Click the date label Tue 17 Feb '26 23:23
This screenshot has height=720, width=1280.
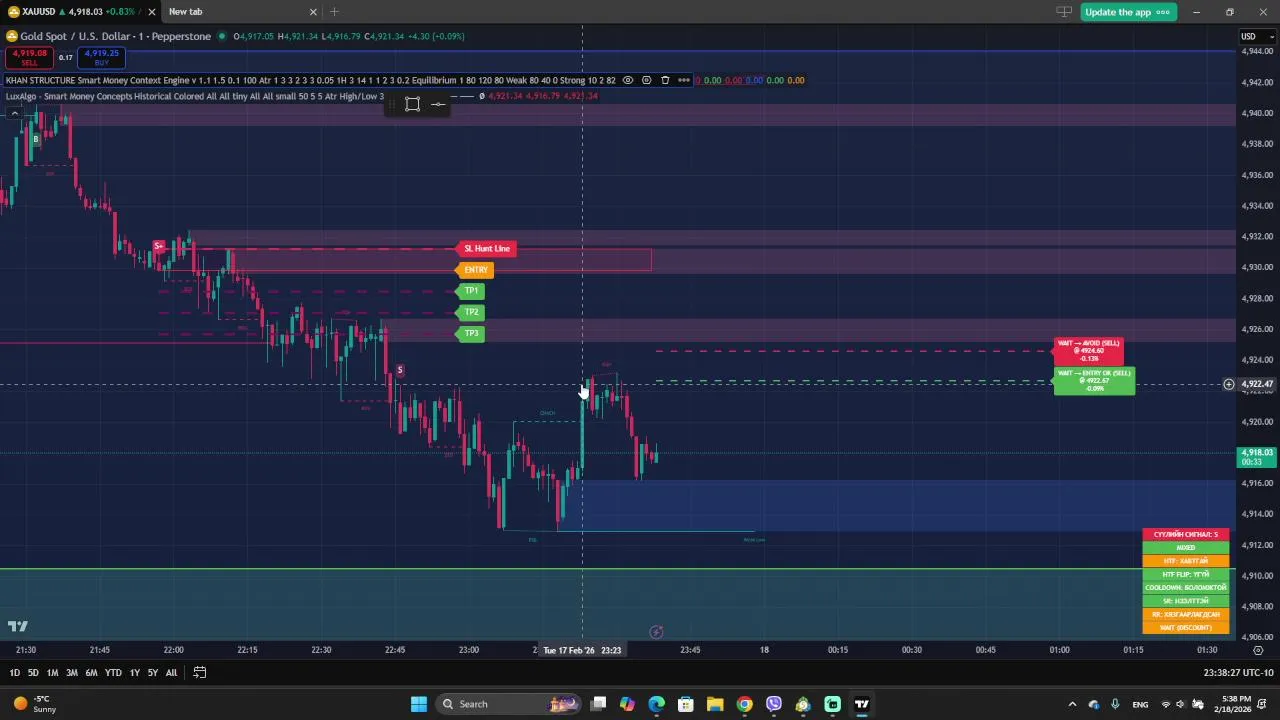point(582,650)
